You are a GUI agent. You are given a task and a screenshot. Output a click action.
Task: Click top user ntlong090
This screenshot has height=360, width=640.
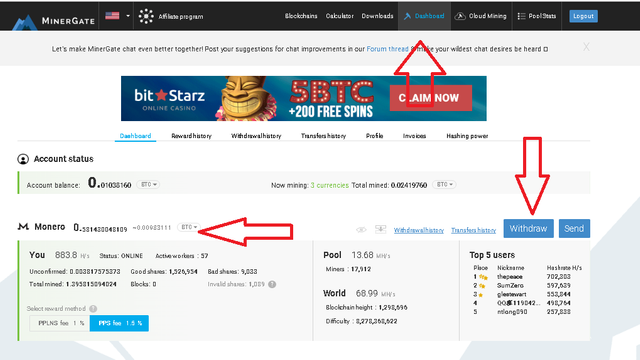click(512, 312)
